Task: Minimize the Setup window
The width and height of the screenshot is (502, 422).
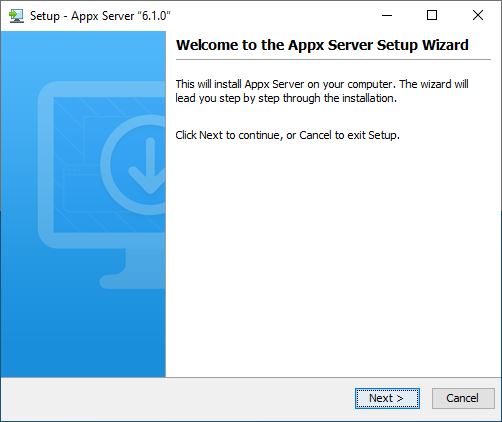Action: coord(387,15)
